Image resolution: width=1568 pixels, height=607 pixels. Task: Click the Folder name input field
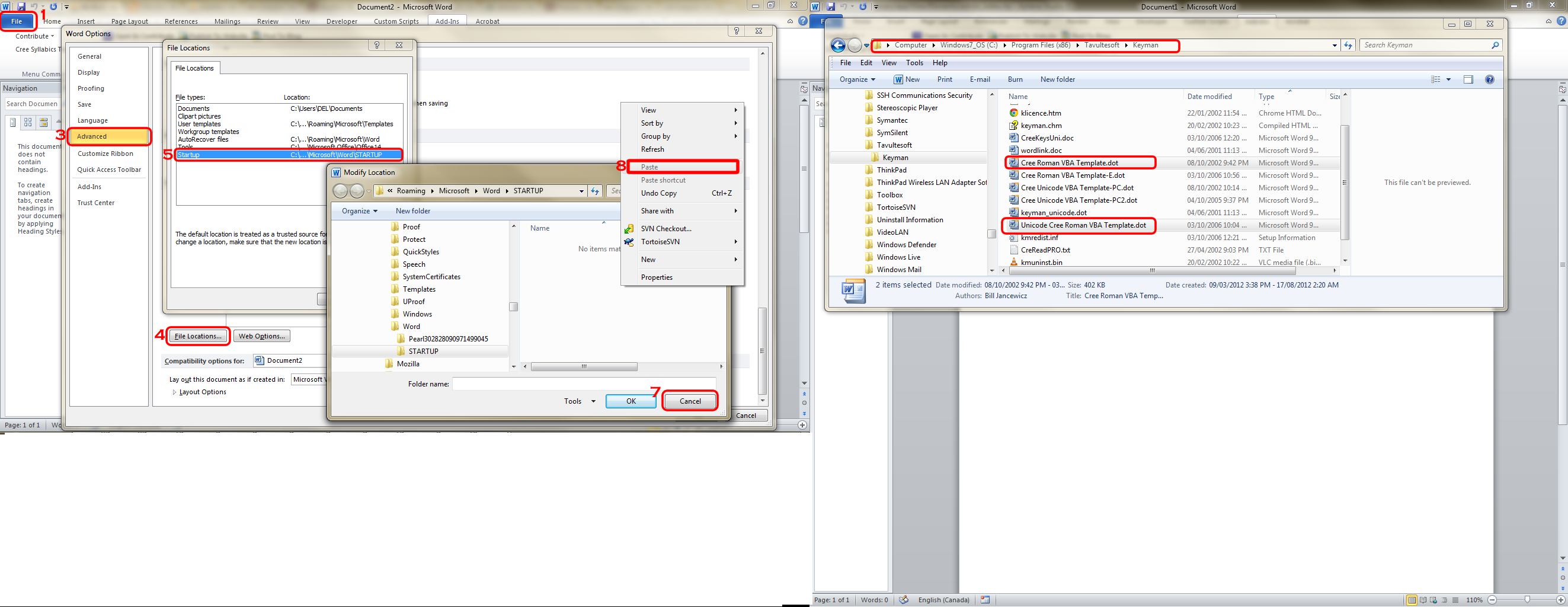point(584,384)
